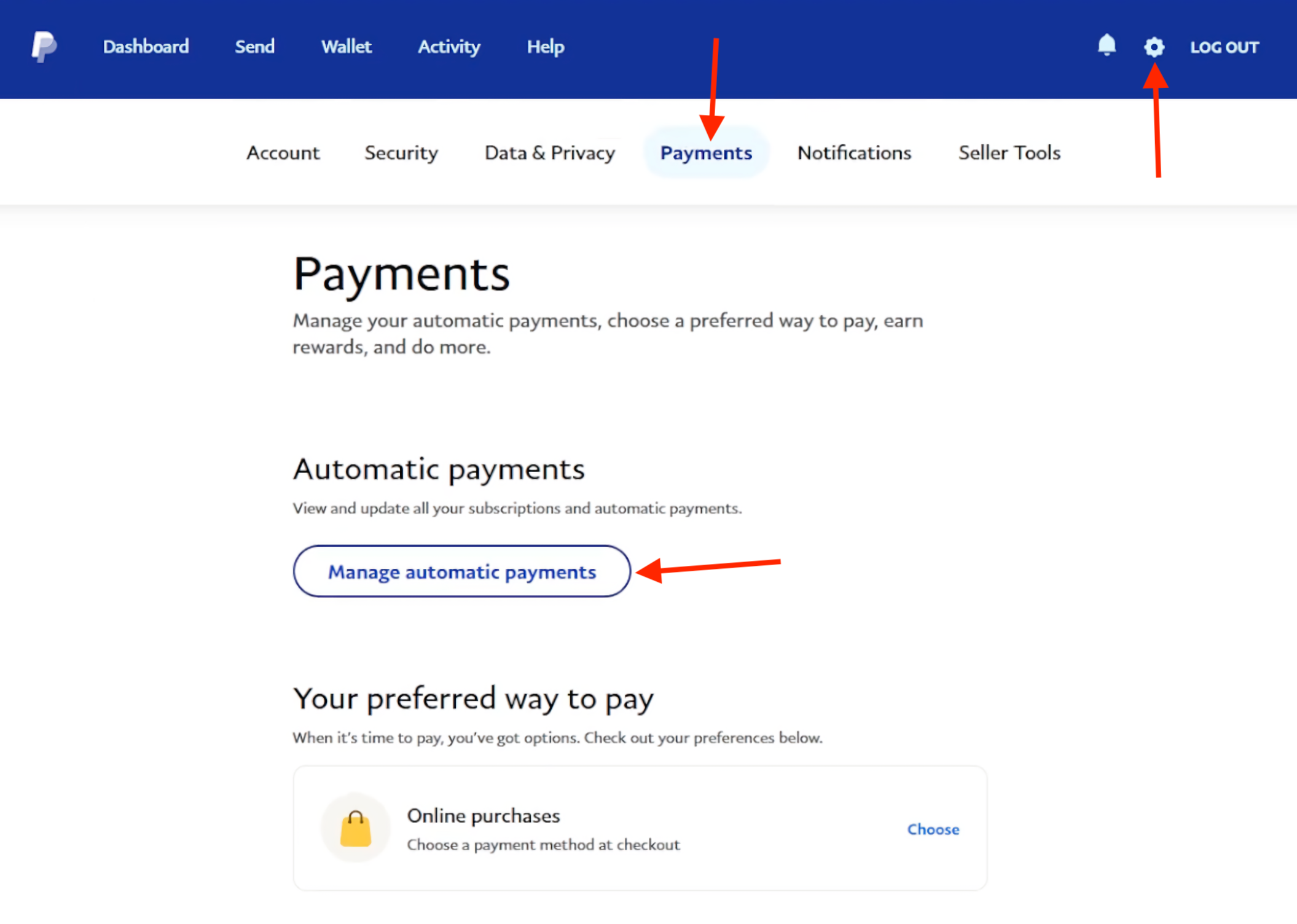Viewport: 1297px width, 924px height.
Task: View the Activity page
Action: pos(449,47)
